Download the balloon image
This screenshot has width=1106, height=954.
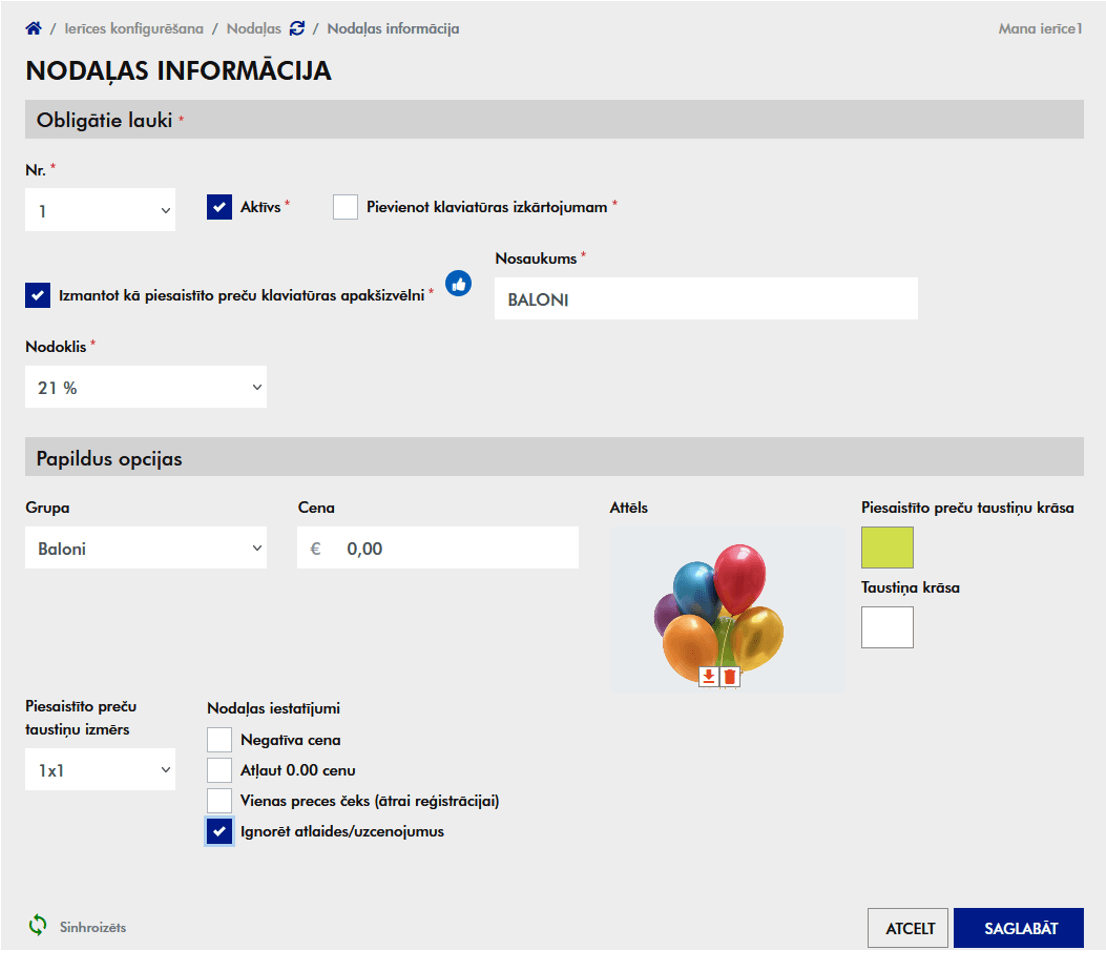[708, 676]
